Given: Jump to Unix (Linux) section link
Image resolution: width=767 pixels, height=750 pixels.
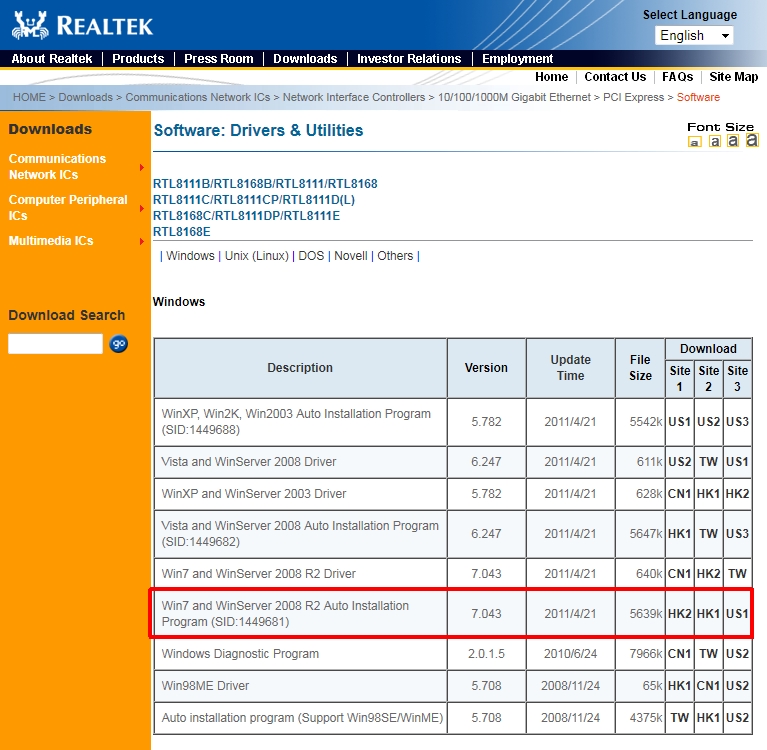Looking at the screenshot, I should [257, 256].
